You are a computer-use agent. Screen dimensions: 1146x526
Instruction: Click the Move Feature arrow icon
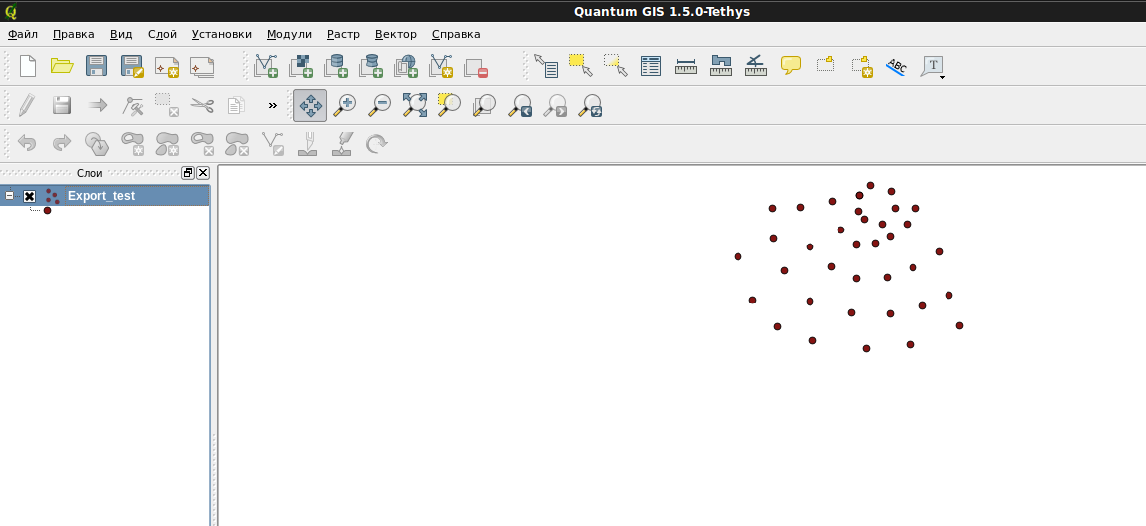point(97,105)
